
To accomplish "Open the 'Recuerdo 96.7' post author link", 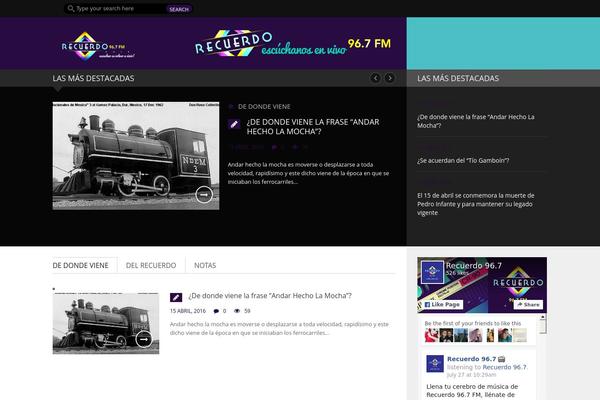I will (x=471, y=359).
